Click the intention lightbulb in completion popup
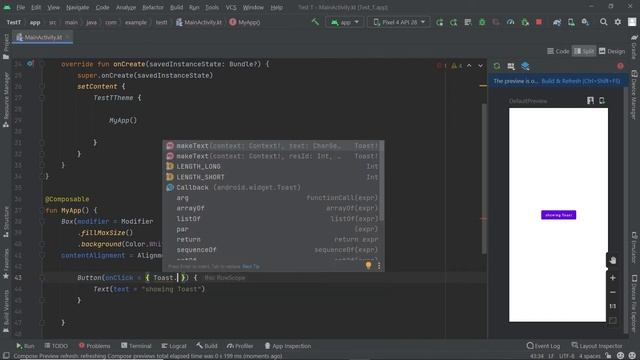This screenshot has height=360, width=640. click(368, 266)
